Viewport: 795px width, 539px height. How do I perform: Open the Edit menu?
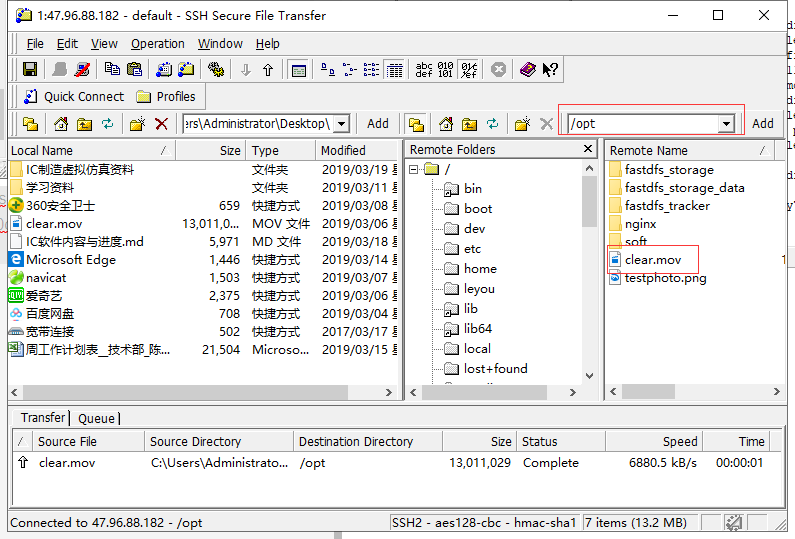click(67, 44)
